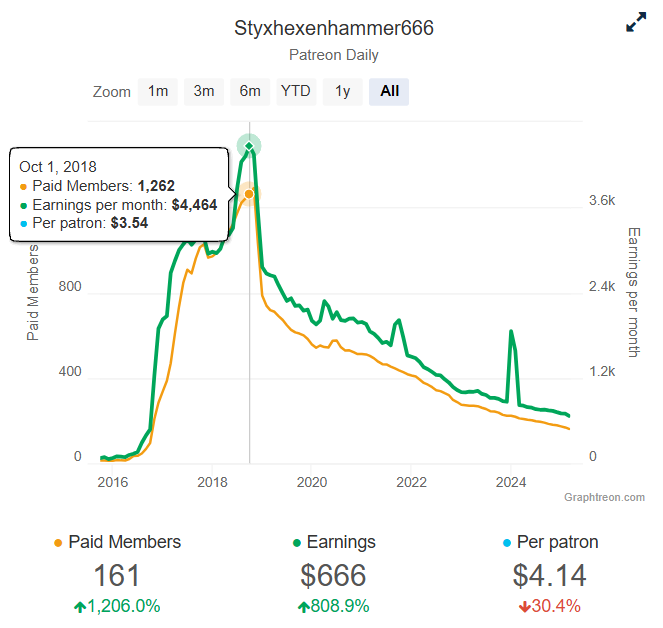Click the orange paid members data point
The image size is (663, 628).
point(249,194)
